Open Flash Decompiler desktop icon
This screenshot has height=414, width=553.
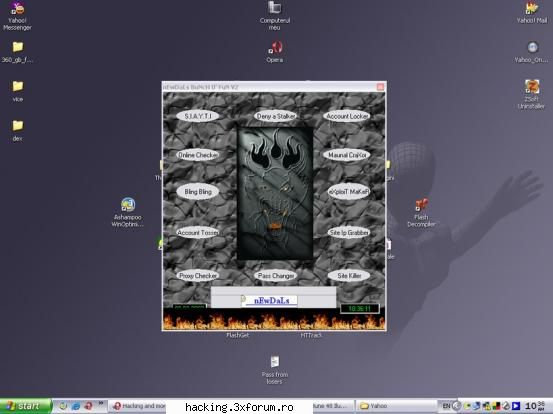coord(421,213)
